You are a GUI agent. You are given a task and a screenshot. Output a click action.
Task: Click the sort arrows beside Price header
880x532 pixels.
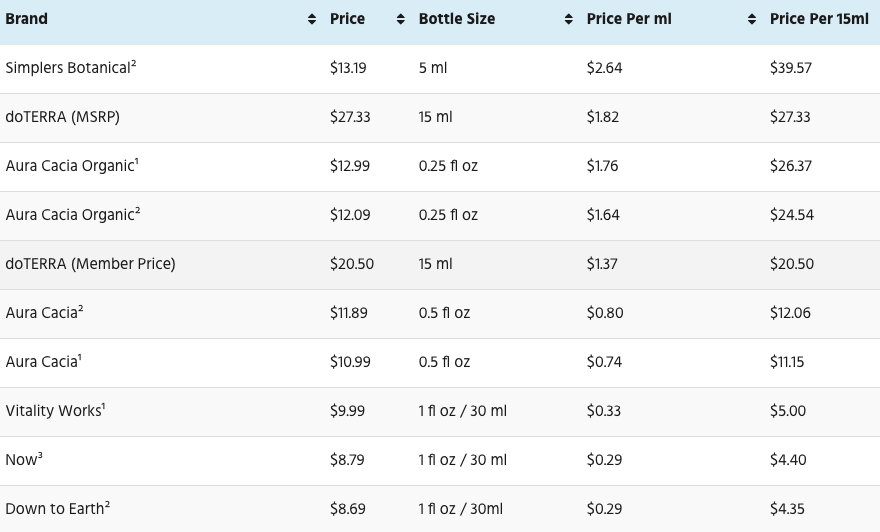click(401, 20)
